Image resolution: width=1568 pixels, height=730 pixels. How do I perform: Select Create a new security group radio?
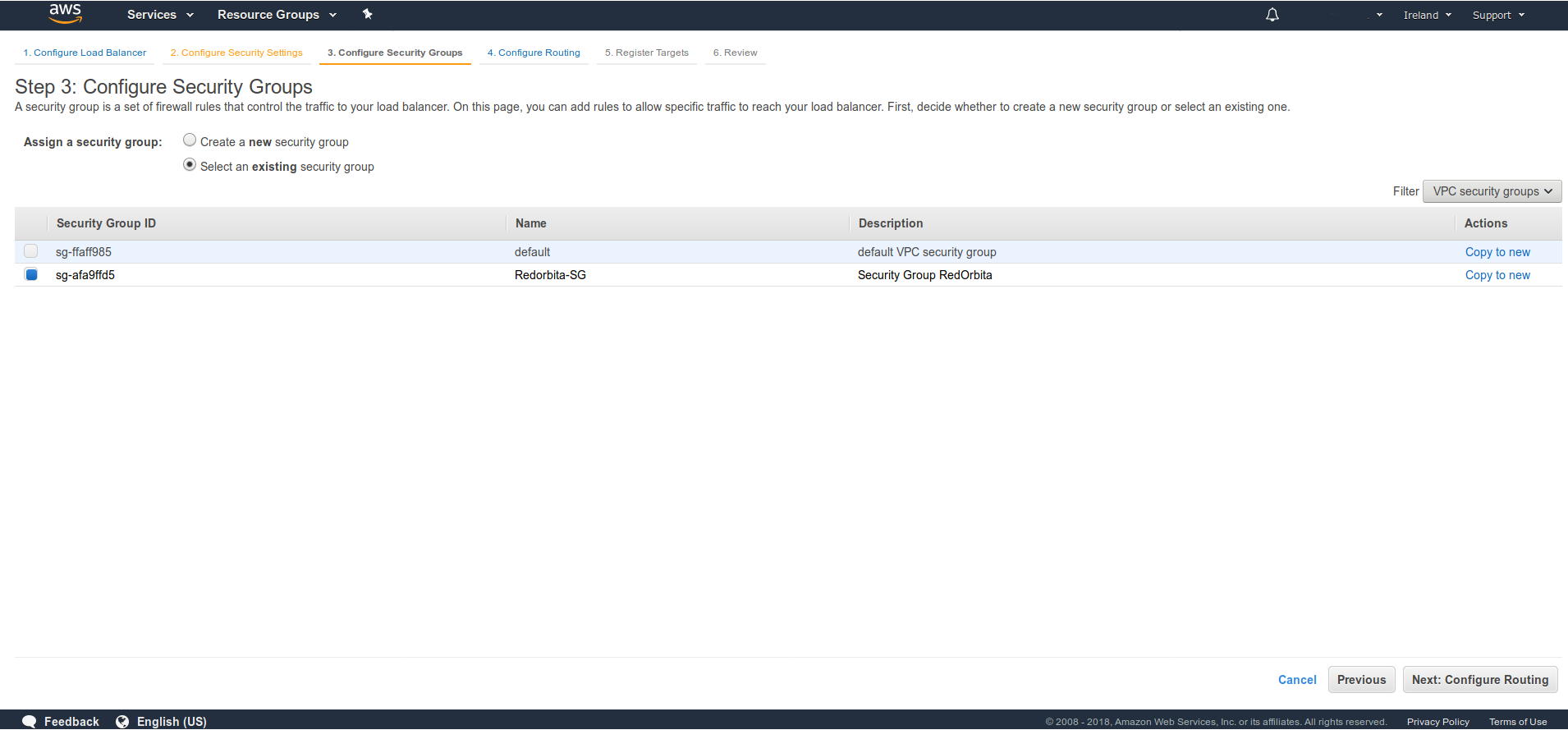(190, 140)
